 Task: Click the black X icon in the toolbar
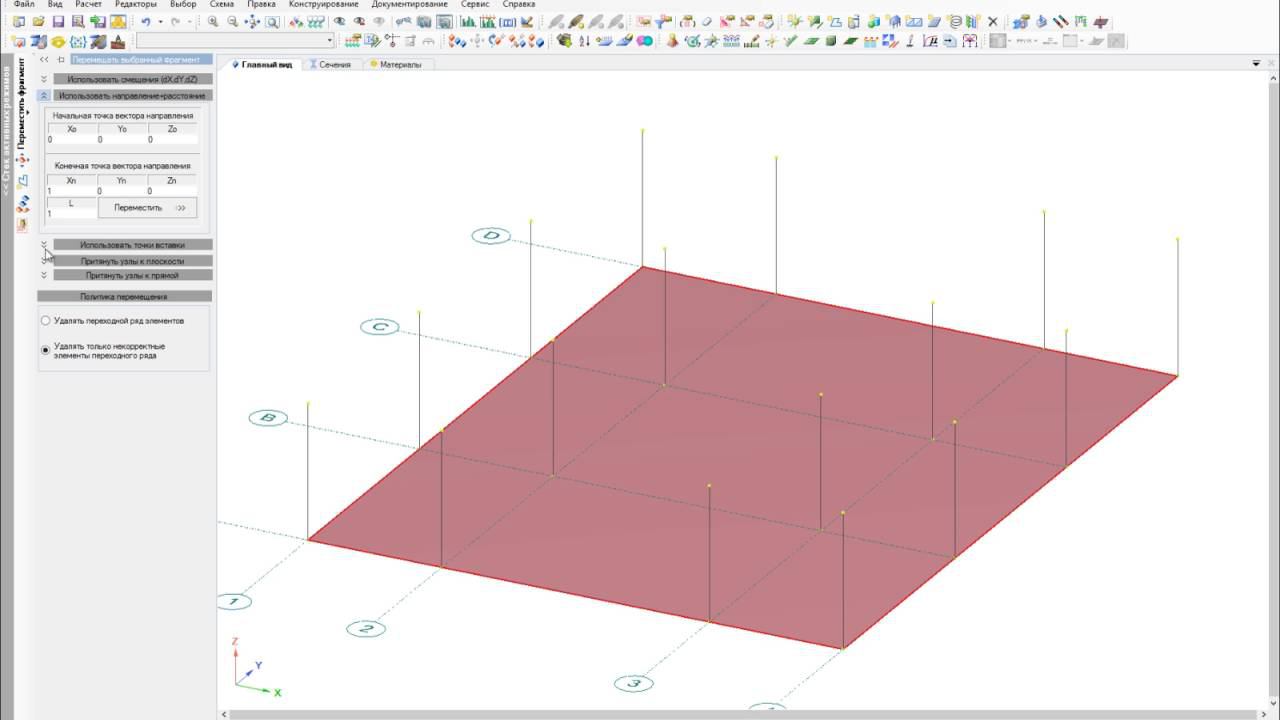[x=993, y=21]
